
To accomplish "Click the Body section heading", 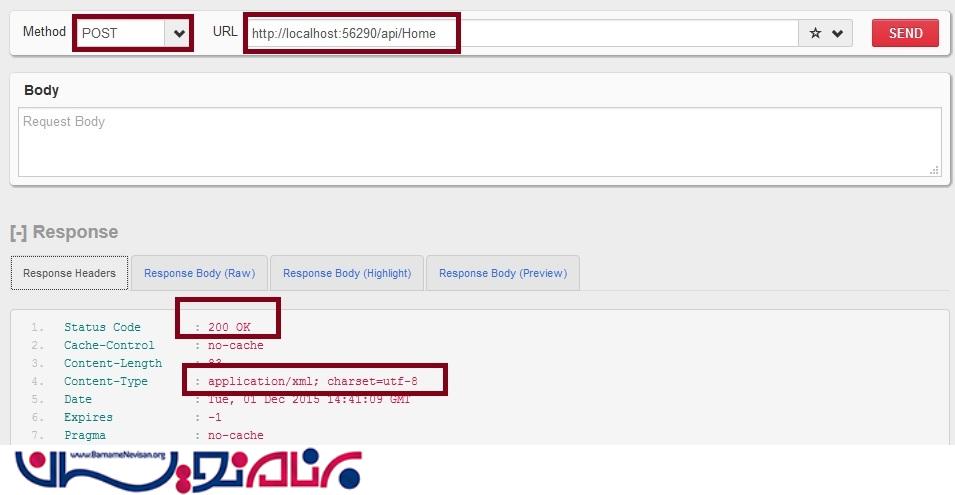I will 41,90.
